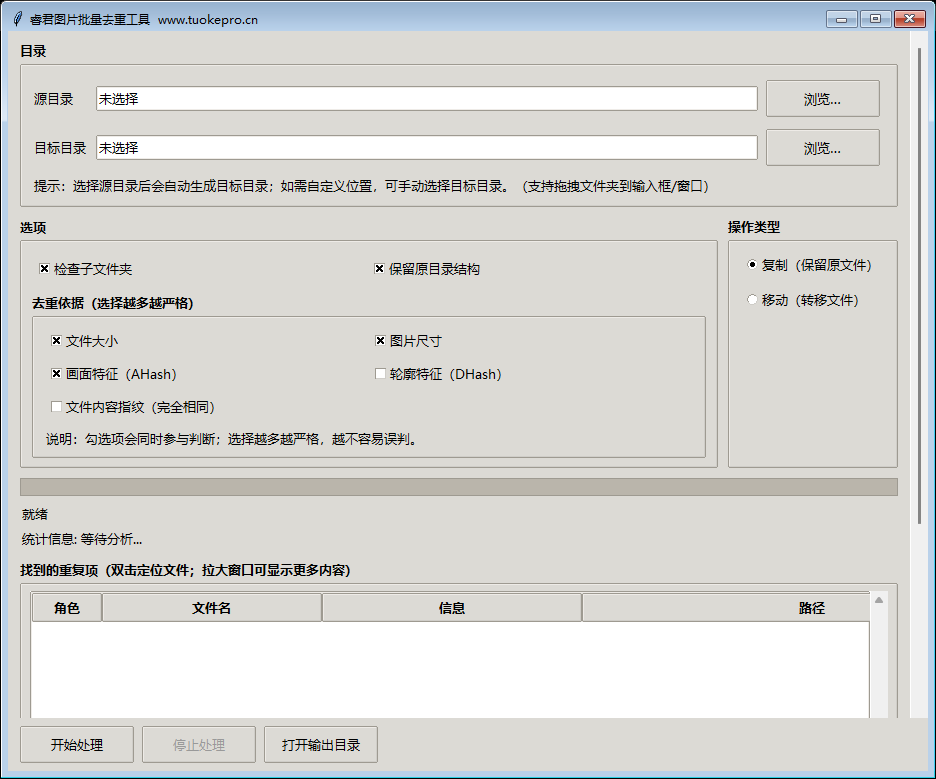This screenshot has height=779, width=936.
Task: Click the 去重依据 (选择越多越严格) heading
Action: [x=113, y=303]
